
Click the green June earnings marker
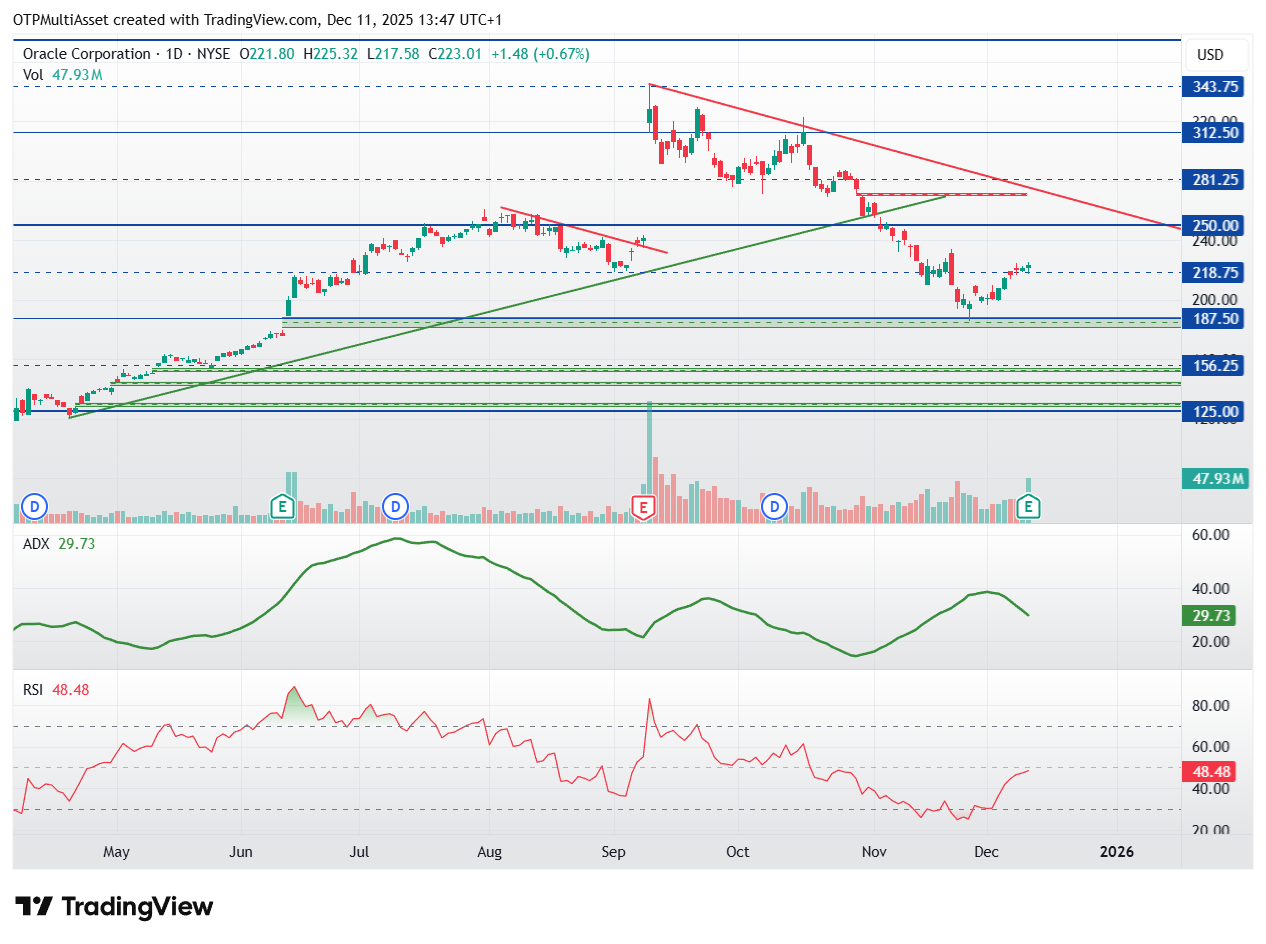click(x=282, y=507)
